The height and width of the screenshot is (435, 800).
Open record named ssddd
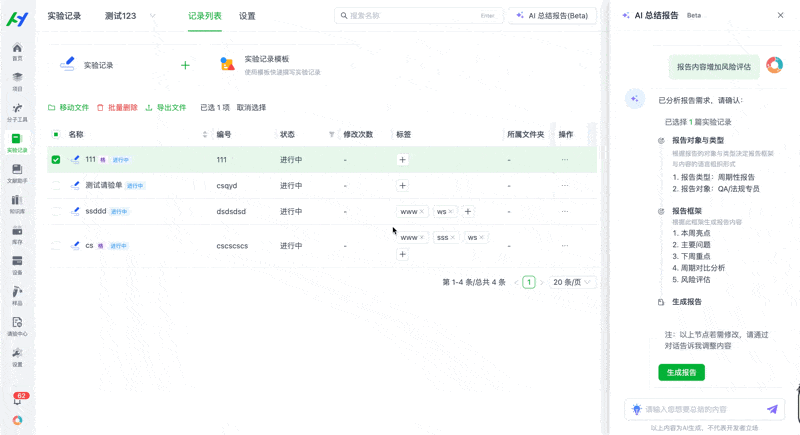pos(95,211)
